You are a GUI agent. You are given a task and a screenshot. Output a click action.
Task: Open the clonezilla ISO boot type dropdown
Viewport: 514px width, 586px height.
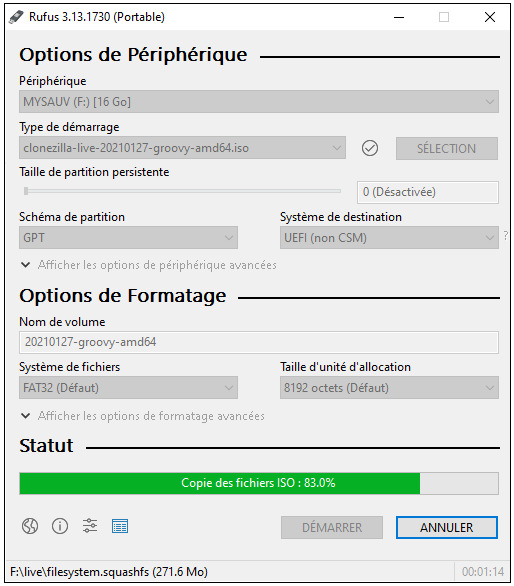click(182, 148)
